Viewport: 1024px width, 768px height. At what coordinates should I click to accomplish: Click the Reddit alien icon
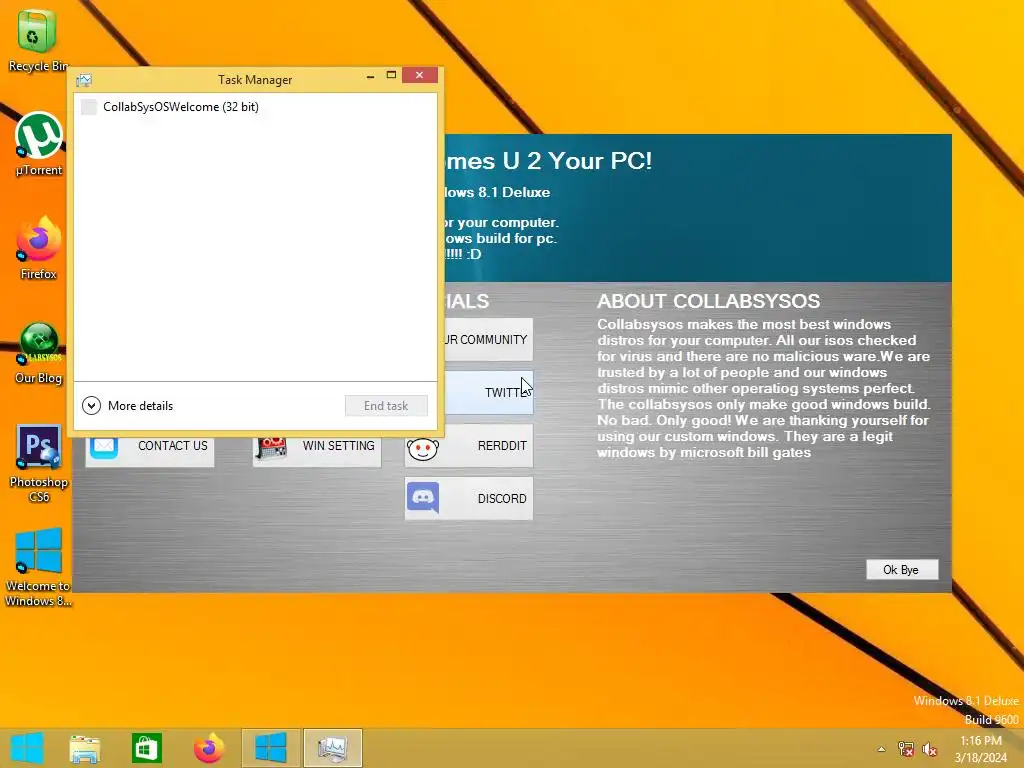(423, 447)
